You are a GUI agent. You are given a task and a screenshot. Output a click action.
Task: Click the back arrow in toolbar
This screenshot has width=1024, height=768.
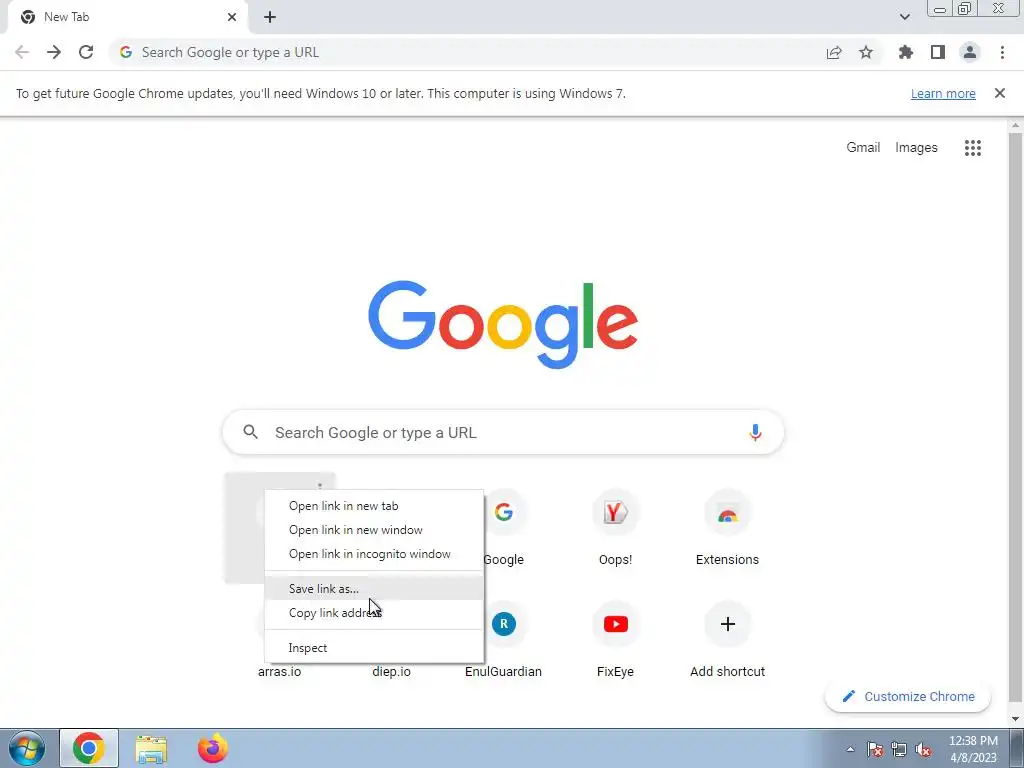(x=22, y=52)
